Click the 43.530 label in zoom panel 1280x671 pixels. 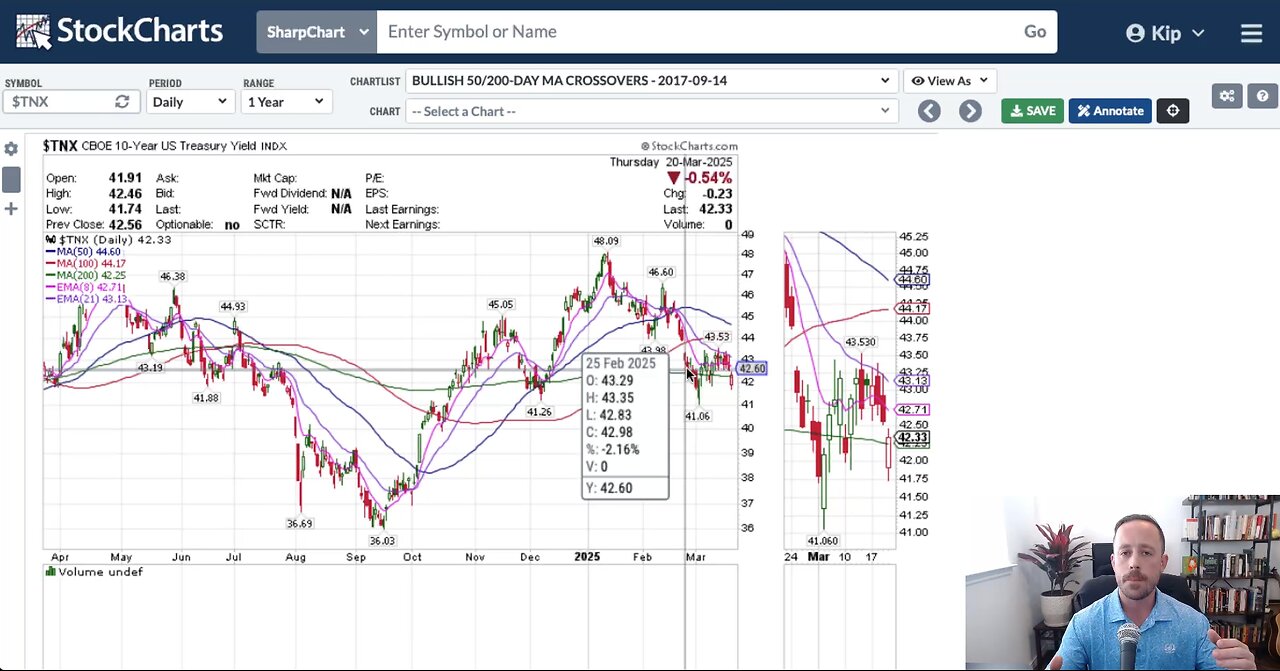coord(860,342)
